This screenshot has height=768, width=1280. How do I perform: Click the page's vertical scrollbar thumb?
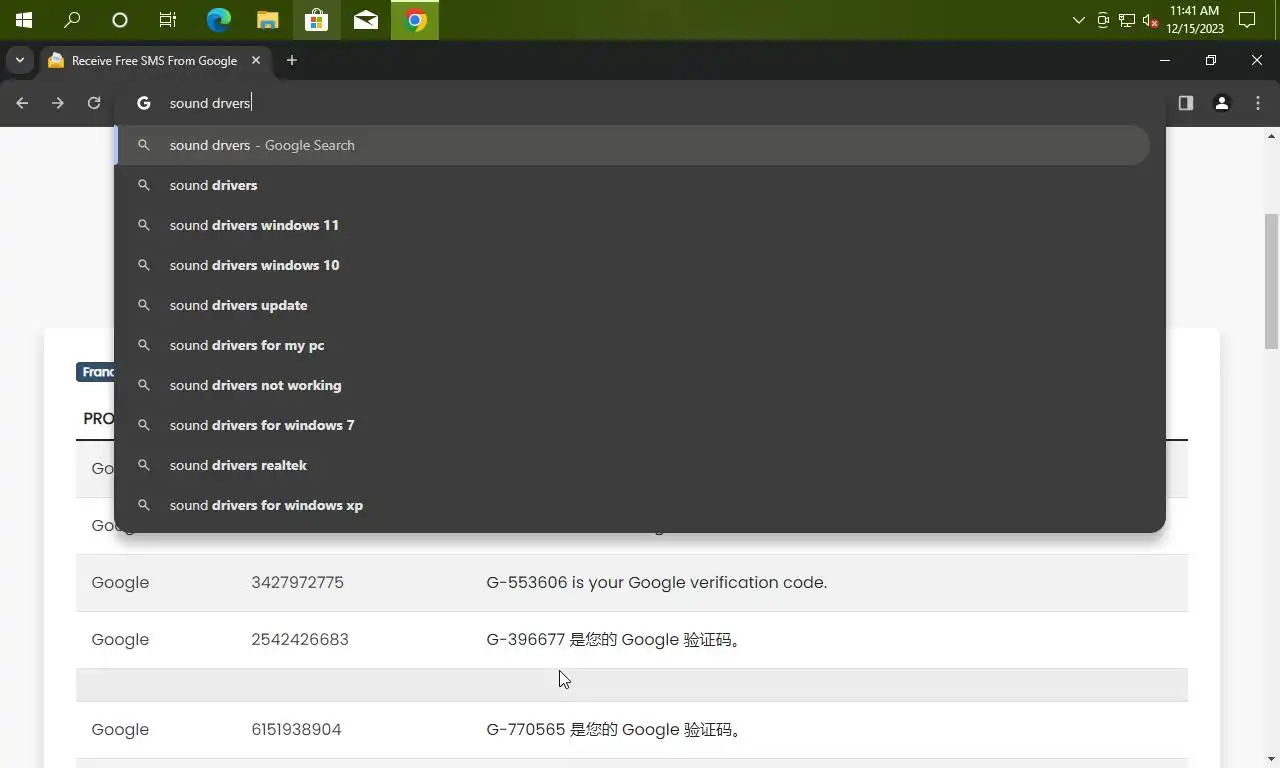point(1271,281)
